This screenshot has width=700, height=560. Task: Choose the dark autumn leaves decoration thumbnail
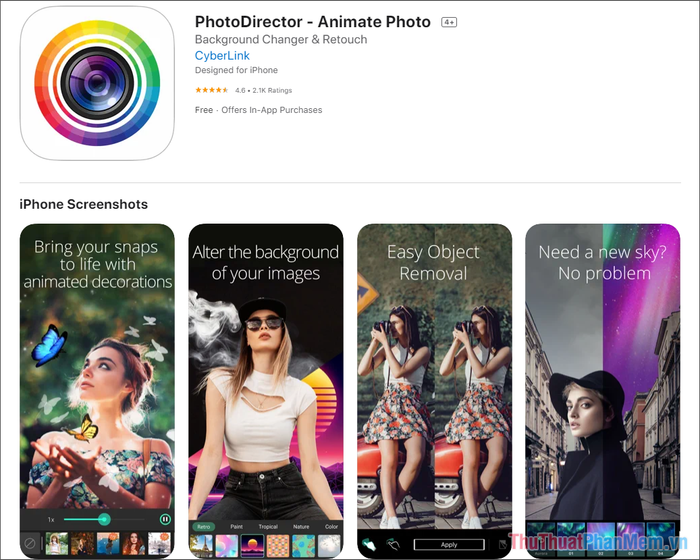pos(83,543)
